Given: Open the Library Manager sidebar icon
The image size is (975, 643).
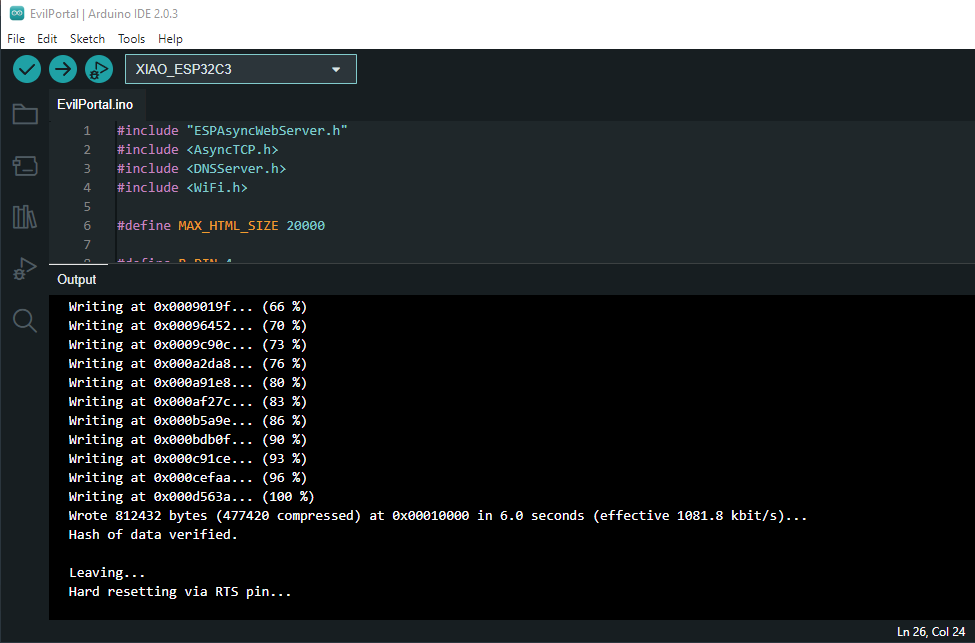Looking at the screenshot, I should pos(25,217).
